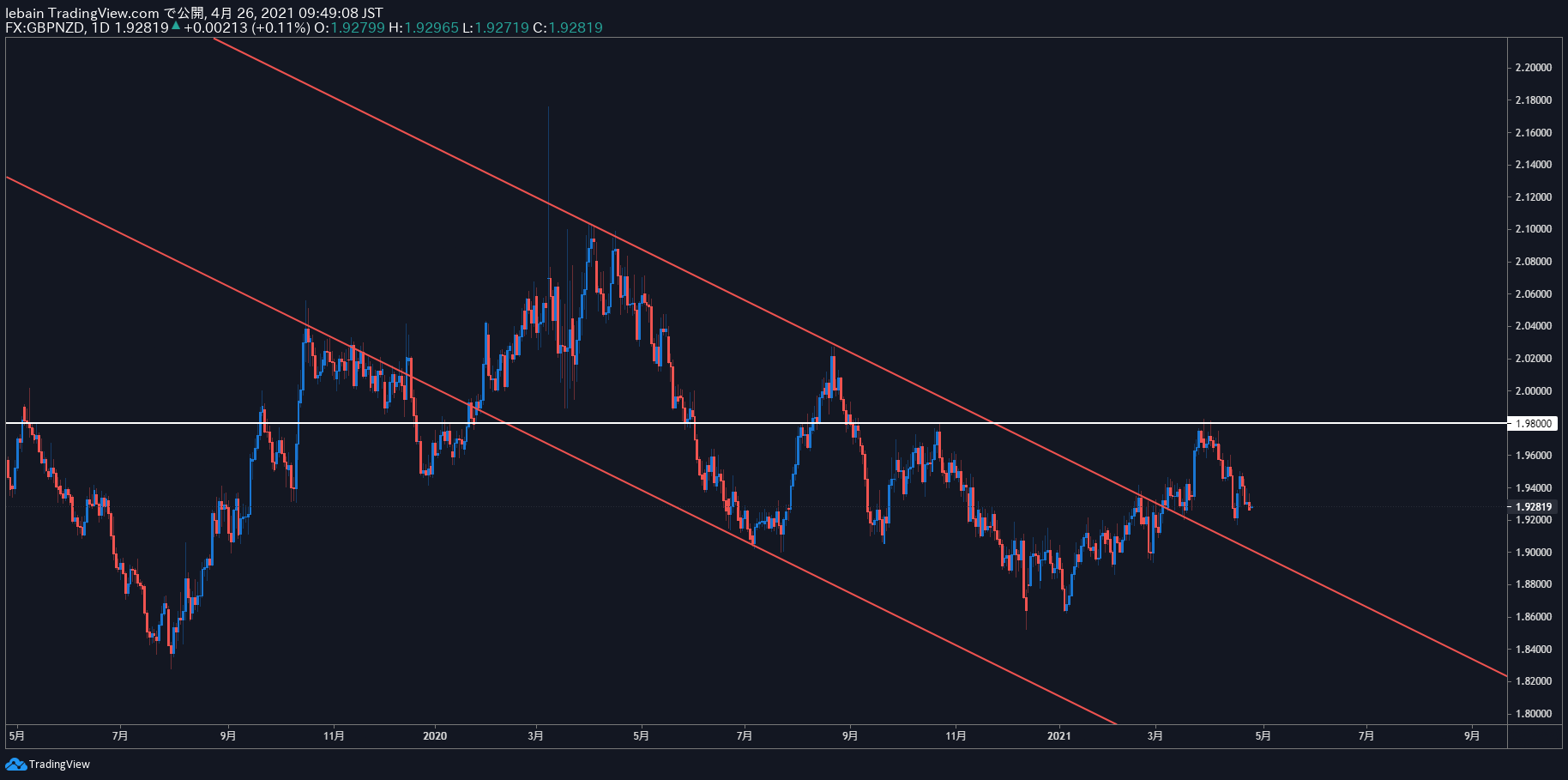Click the 2.16000 price axis label
The height and width of the screenshot is (780, 1568).
(x=1533, y=133)
